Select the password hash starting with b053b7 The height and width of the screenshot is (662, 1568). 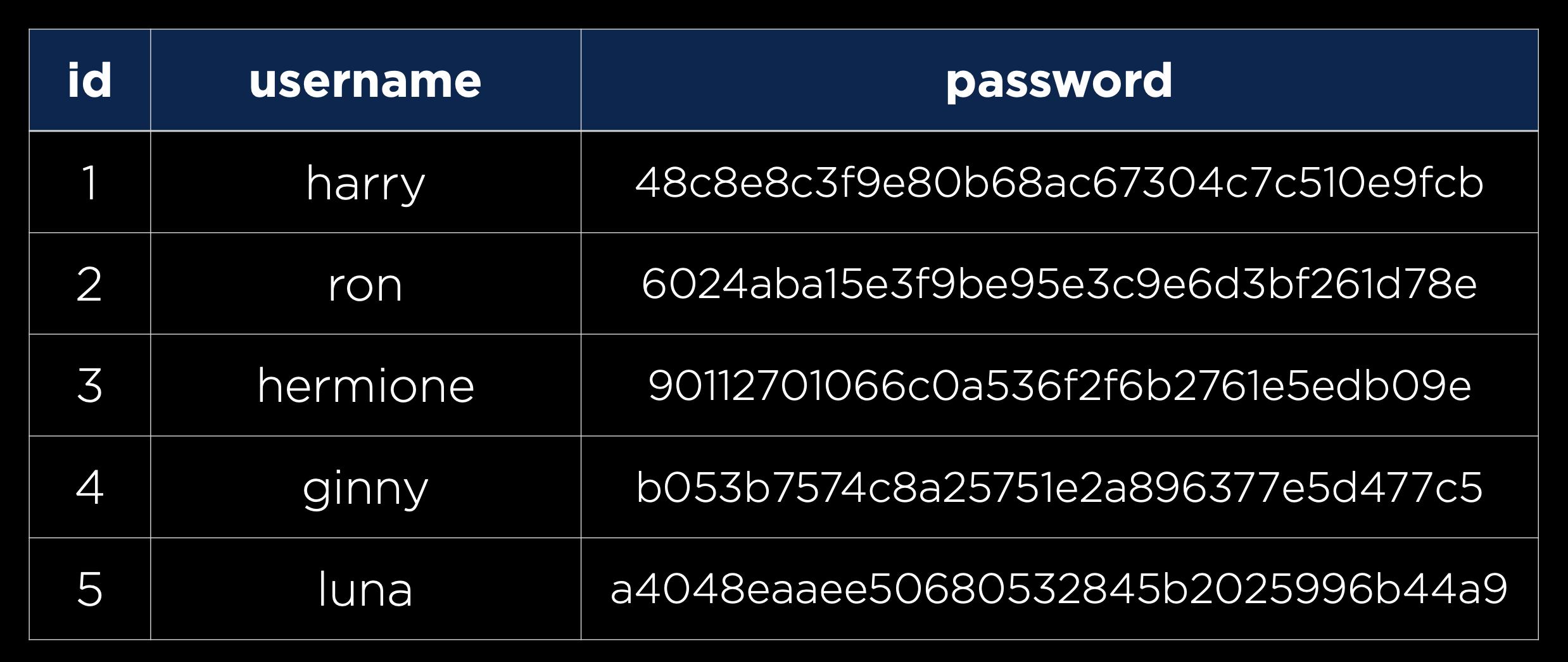point(1059,487)
